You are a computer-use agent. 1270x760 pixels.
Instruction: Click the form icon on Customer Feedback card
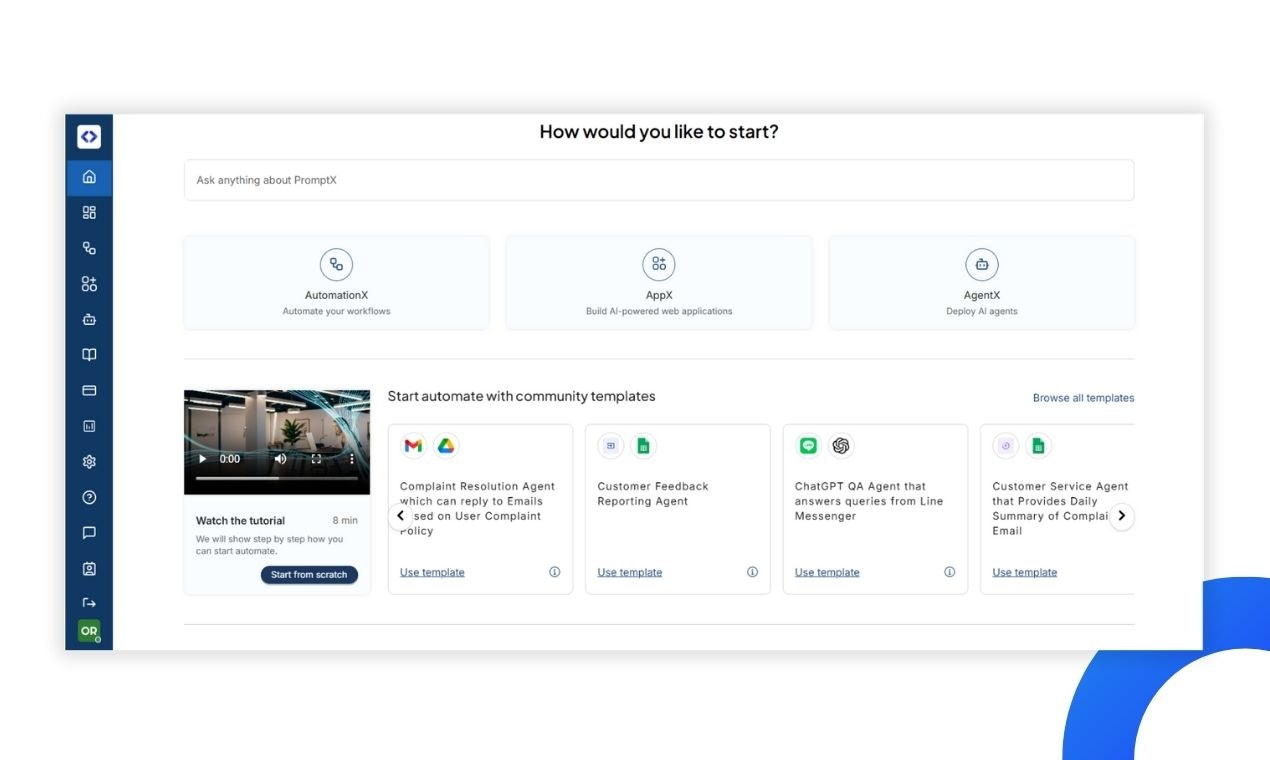pos(611,446)
